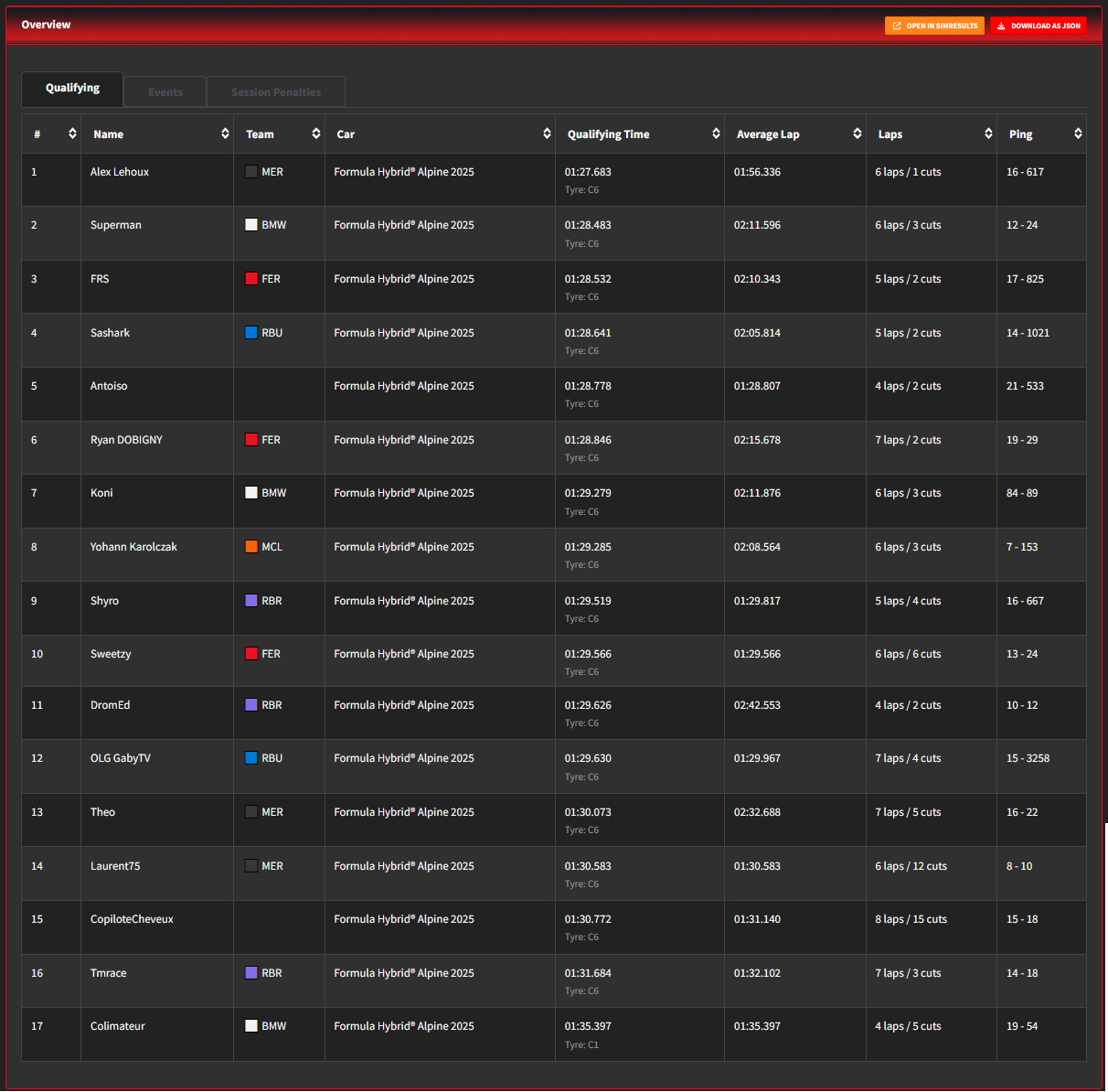The width and height of the screenshot is (1108, 1092).
Task: Click Shyro's purple RBR team swatch
Action: pos(251,601)
